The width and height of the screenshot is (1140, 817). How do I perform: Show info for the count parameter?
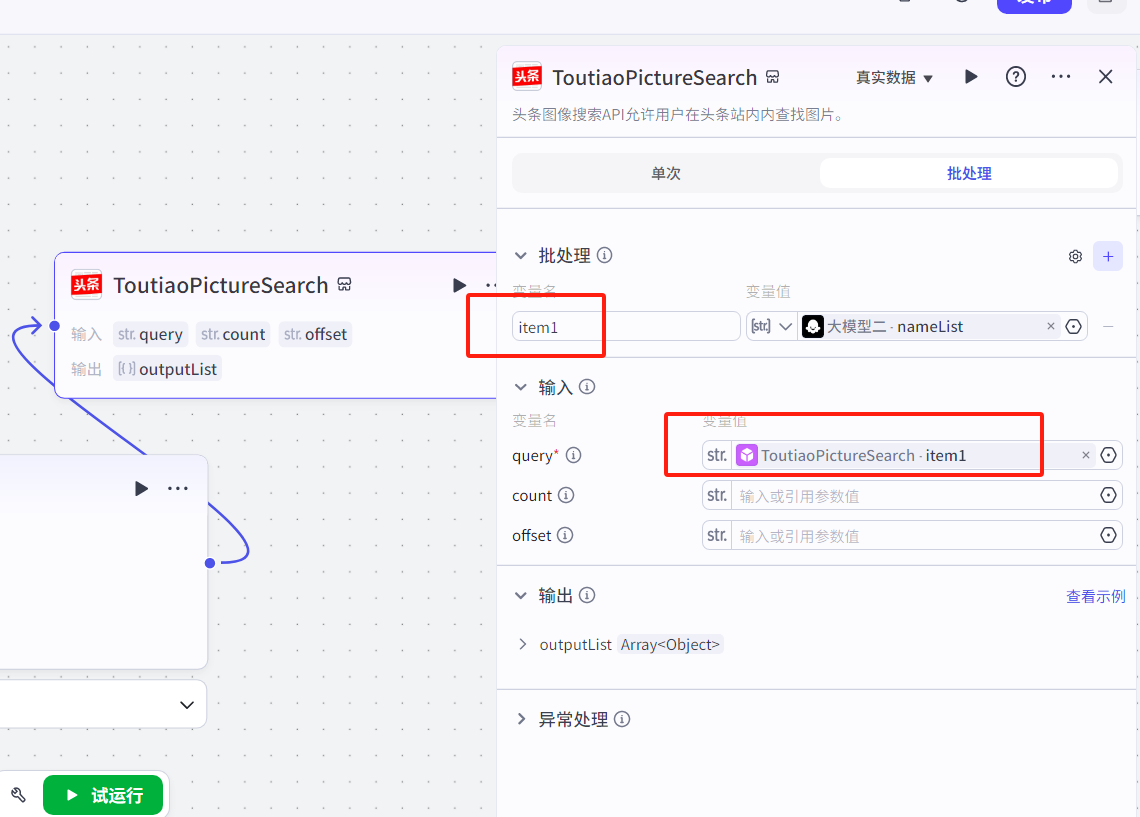(566, 495)
